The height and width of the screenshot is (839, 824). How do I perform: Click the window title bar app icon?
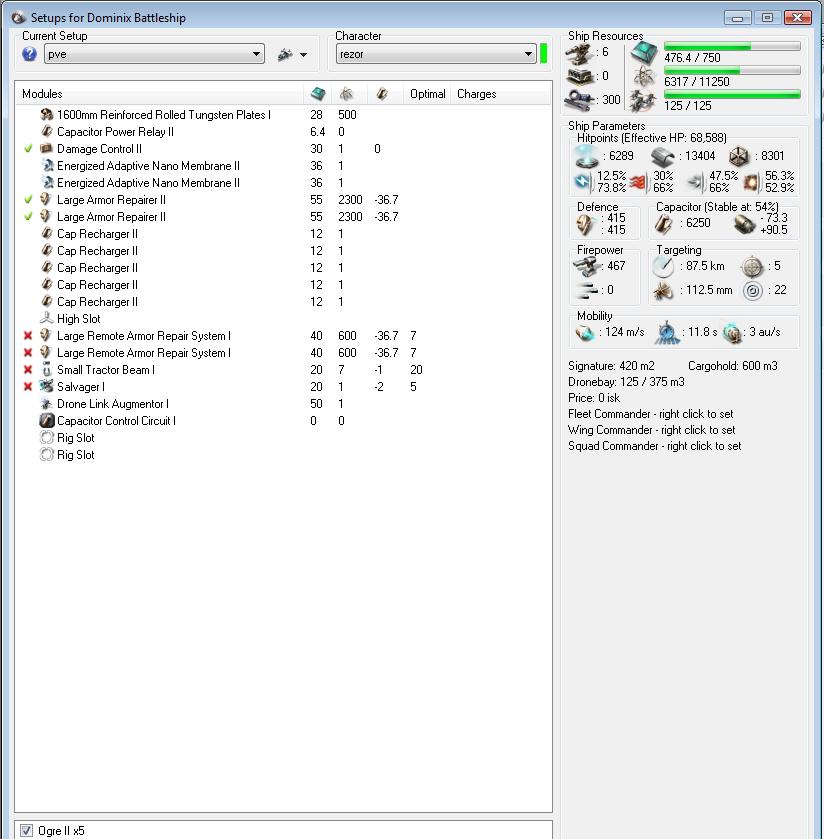(x=18, y=18)
